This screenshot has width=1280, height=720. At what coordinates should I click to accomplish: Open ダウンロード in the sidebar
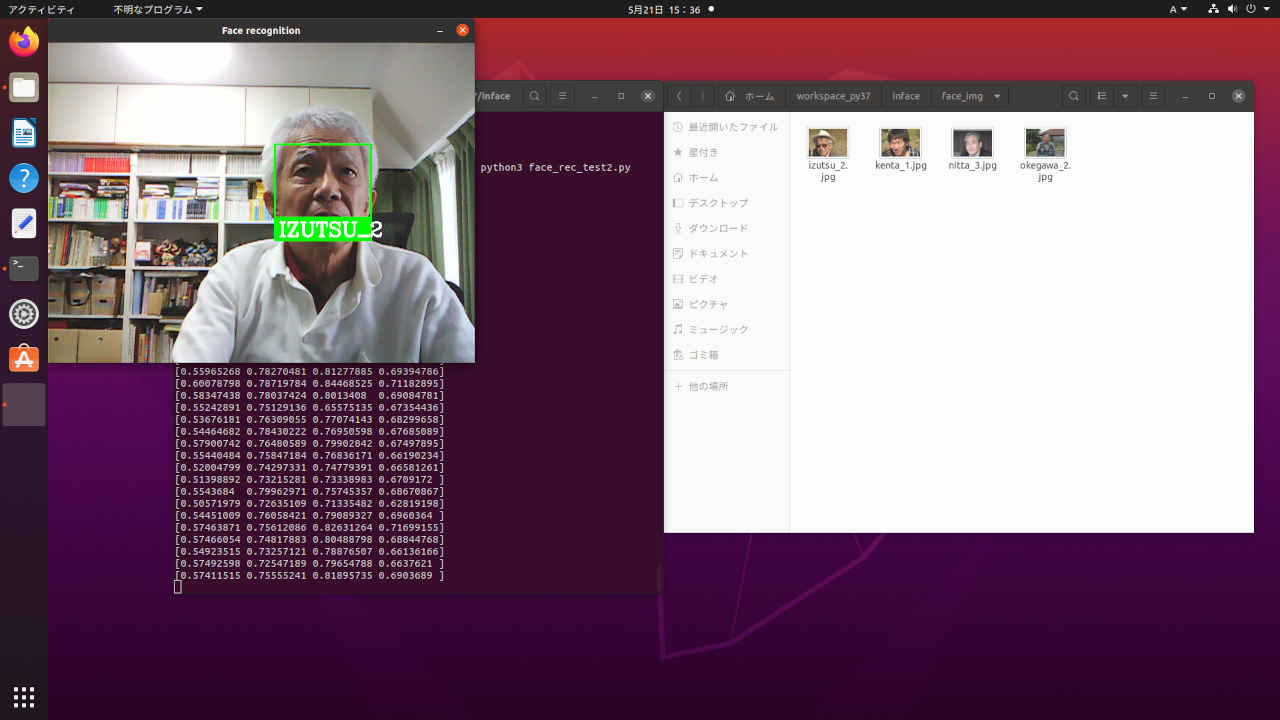point(717,228)
